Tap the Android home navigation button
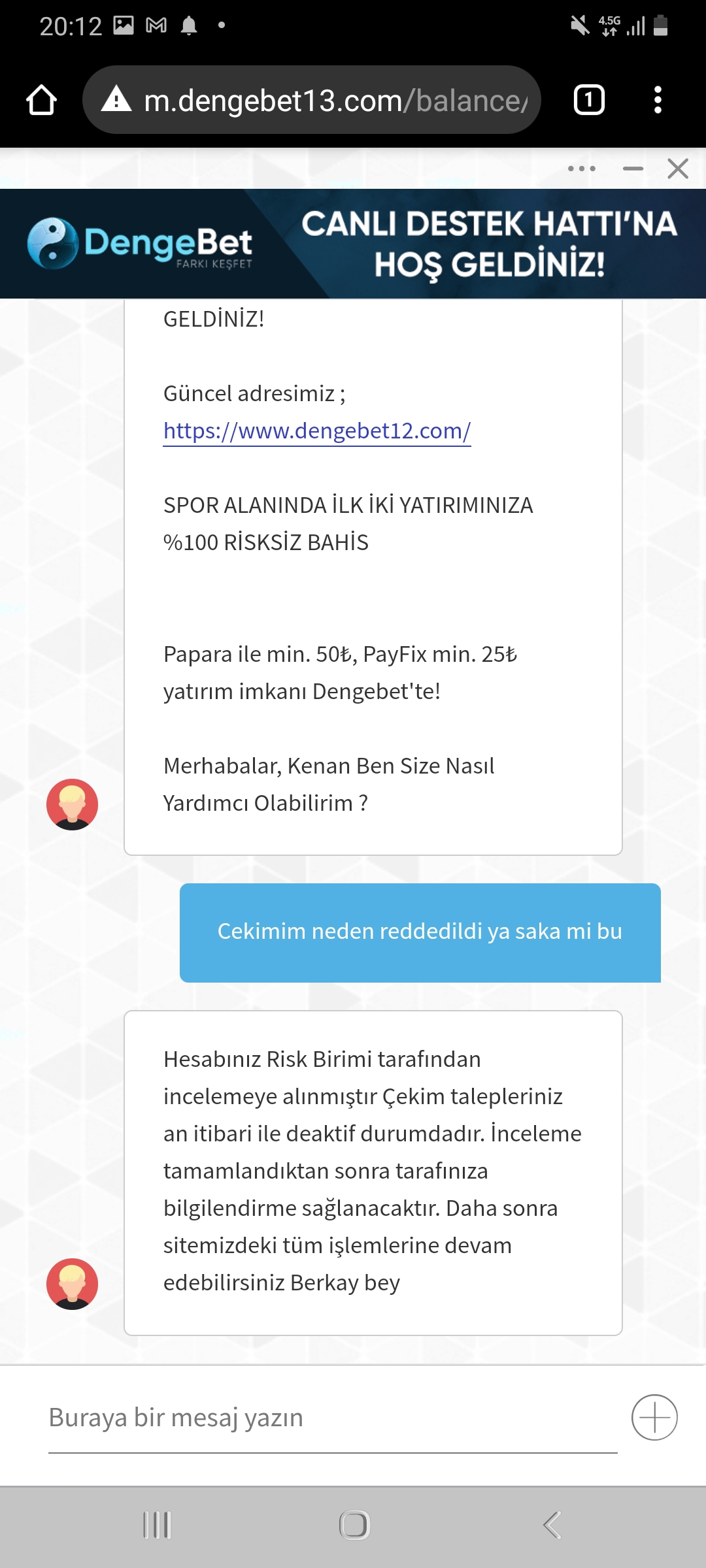 [x=354, y=1526]
